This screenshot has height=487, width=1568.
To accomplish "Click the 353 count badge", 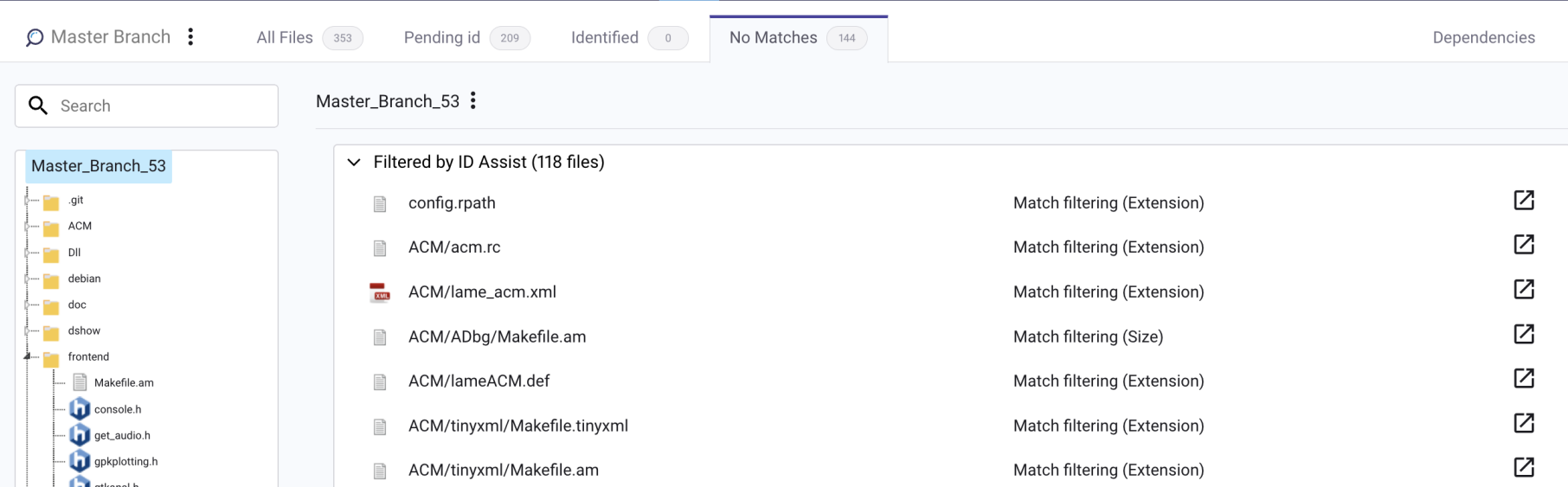I will [x=343, y=38].
